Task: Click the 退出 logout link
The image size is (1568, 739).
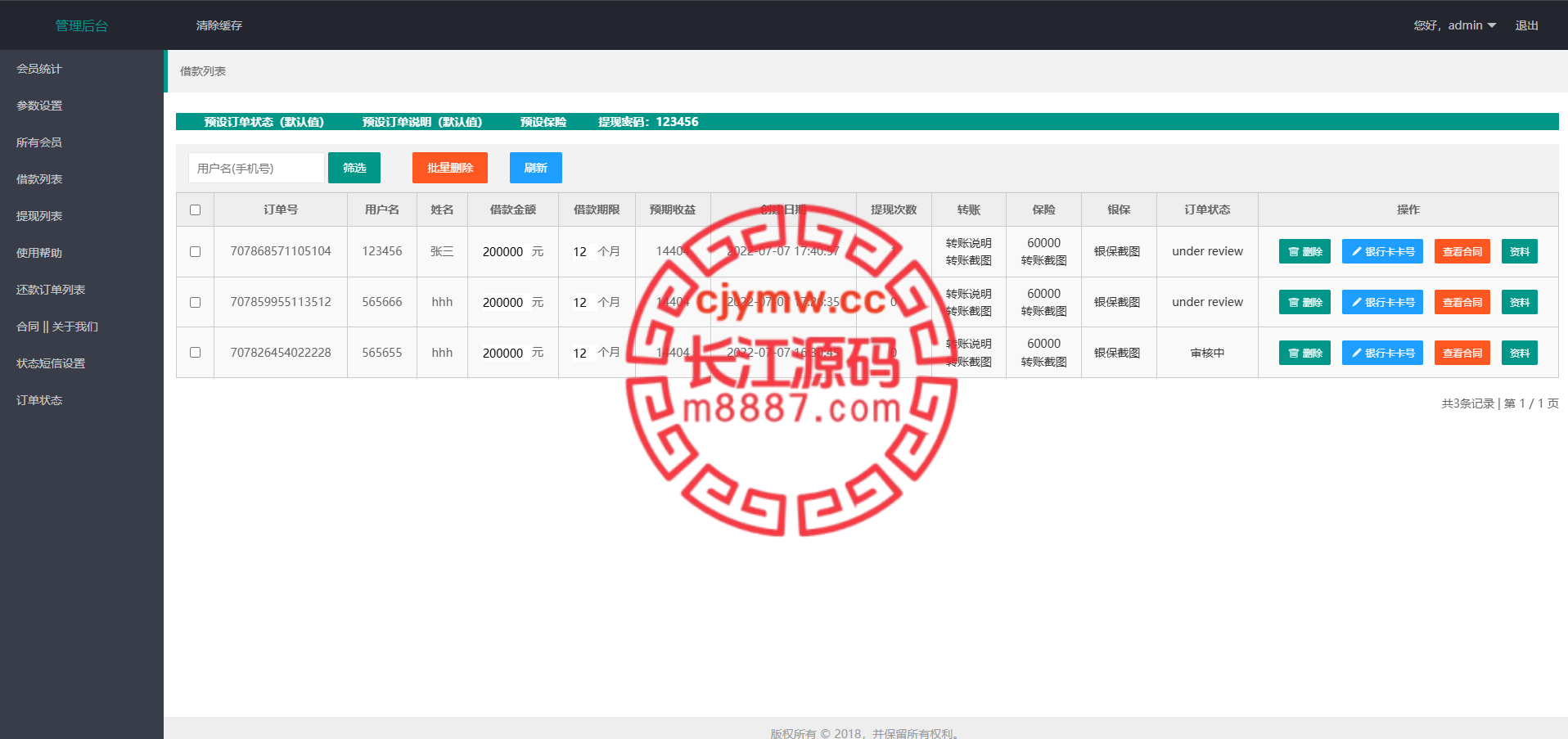Action: (x=1526, y=25)
